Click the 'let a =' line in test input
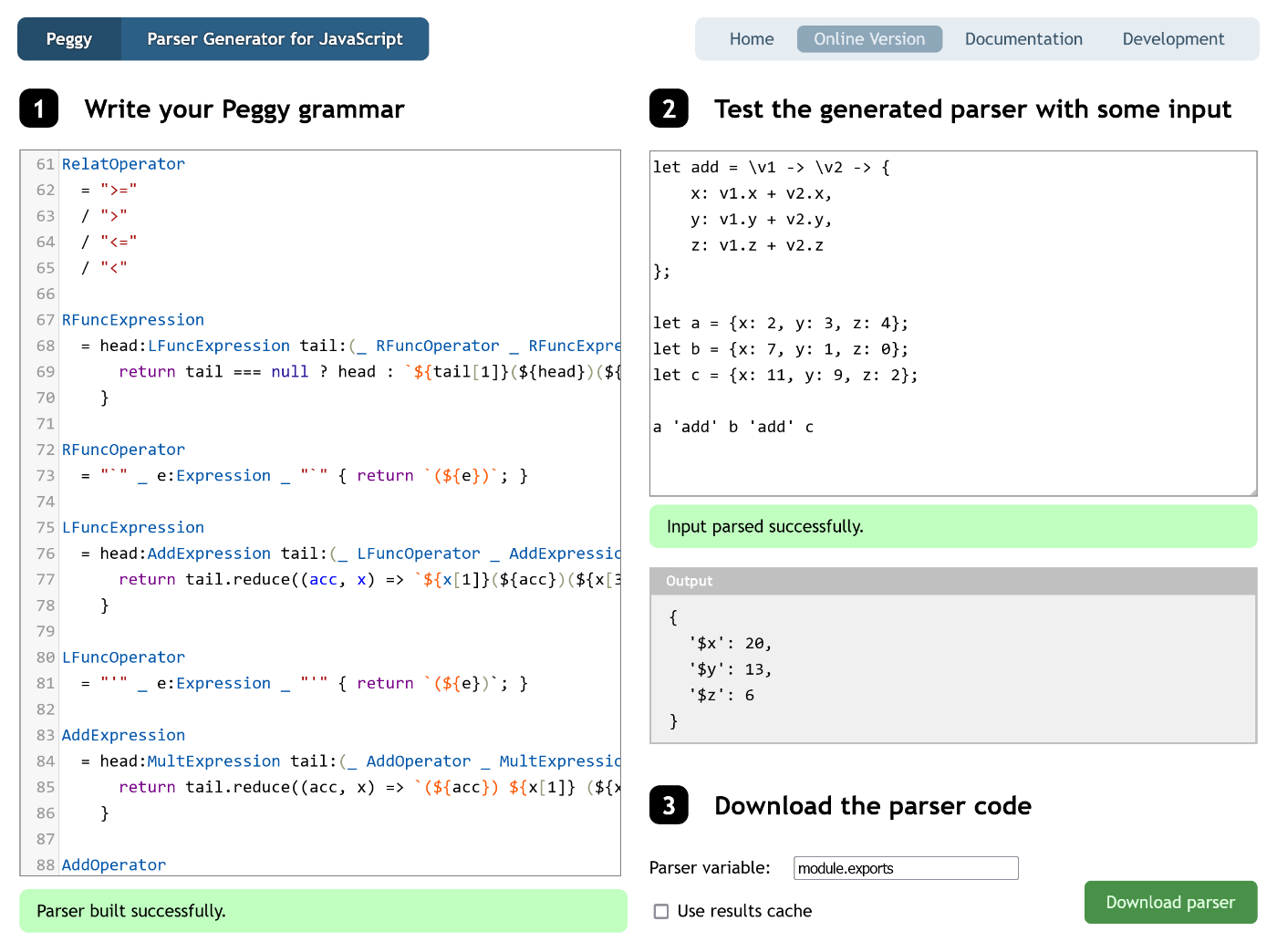The image size is (1277, 952). (x=781, y=323)
